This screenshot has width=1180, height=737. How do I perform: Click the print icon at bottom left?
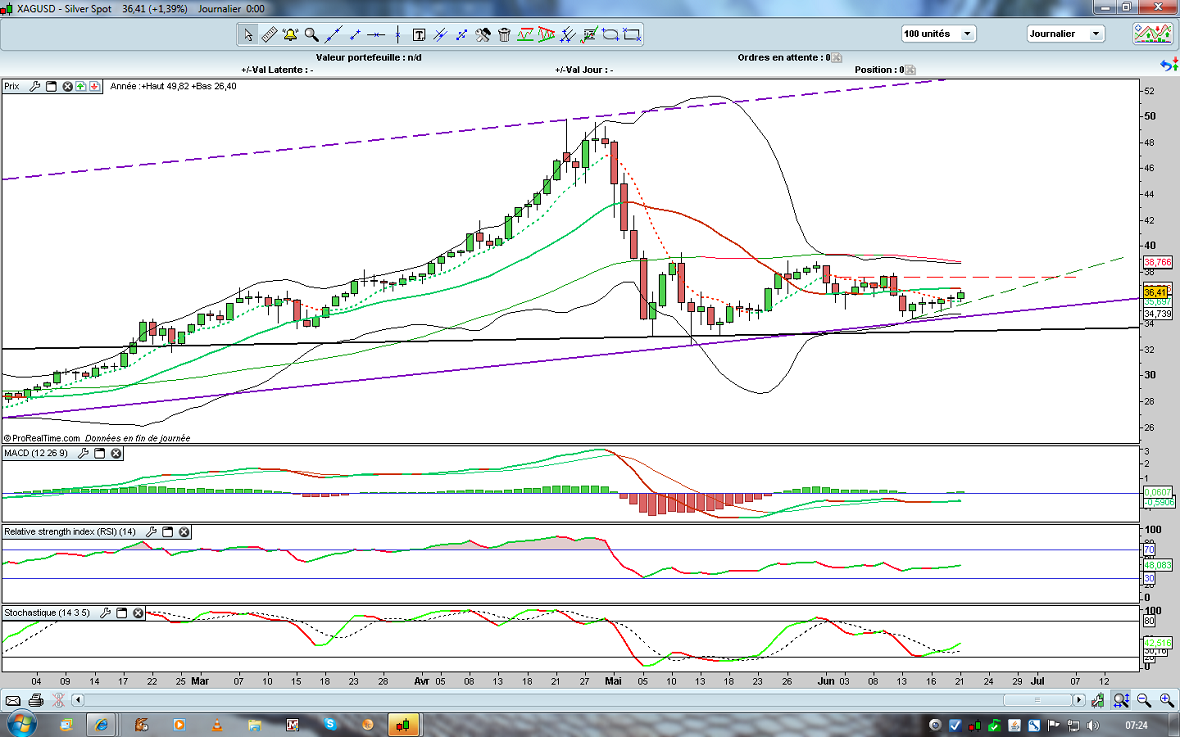[x=36, y=700]
